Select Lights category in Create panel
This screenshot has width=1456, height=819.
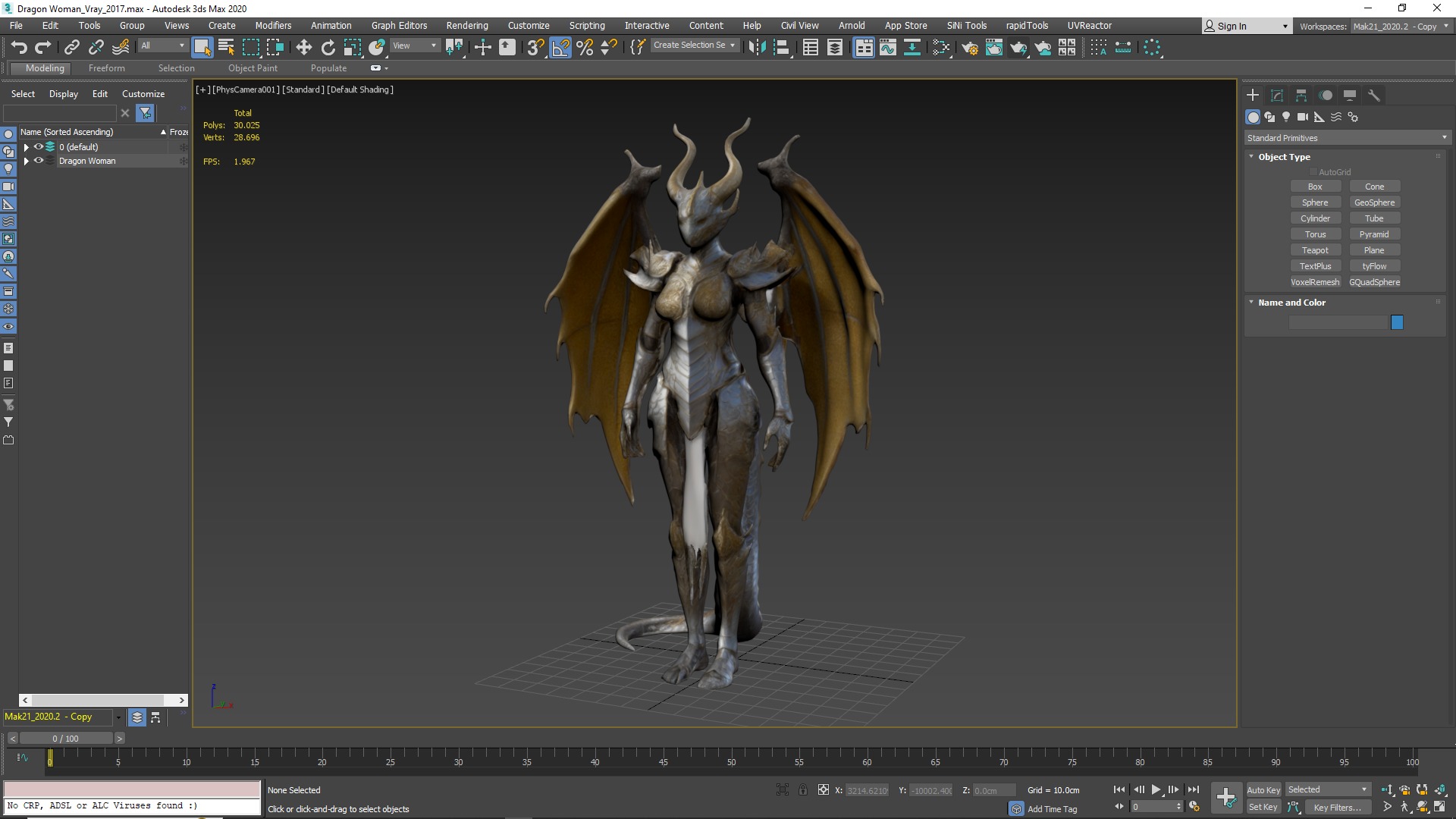pyautogui.click(x=1286, y=117)
